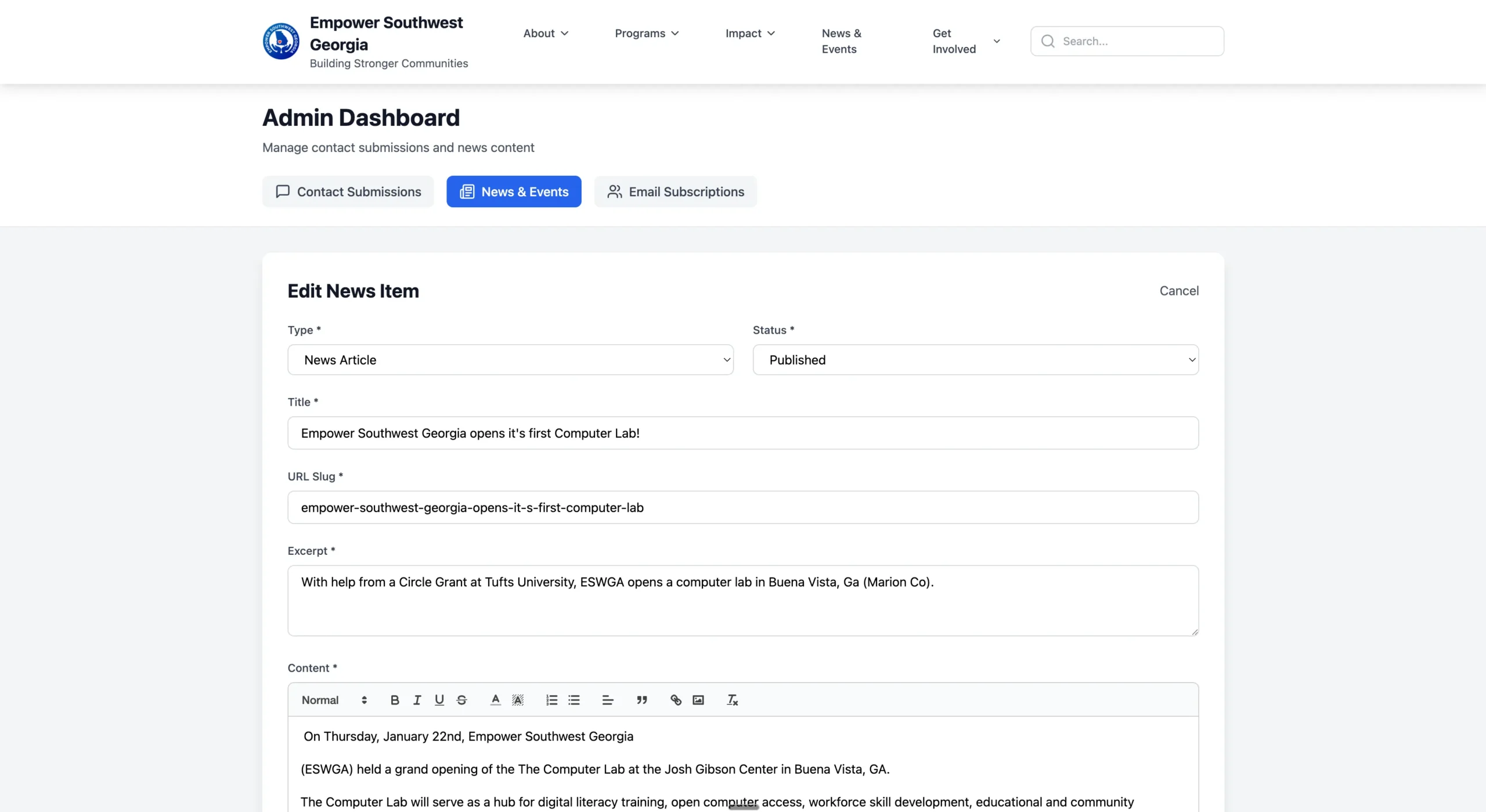Image resolution: width=1486 pixels, height=812 pixels.
Task: Switch to the Email Subscriptions tab
Action: (x=676, y=192)
